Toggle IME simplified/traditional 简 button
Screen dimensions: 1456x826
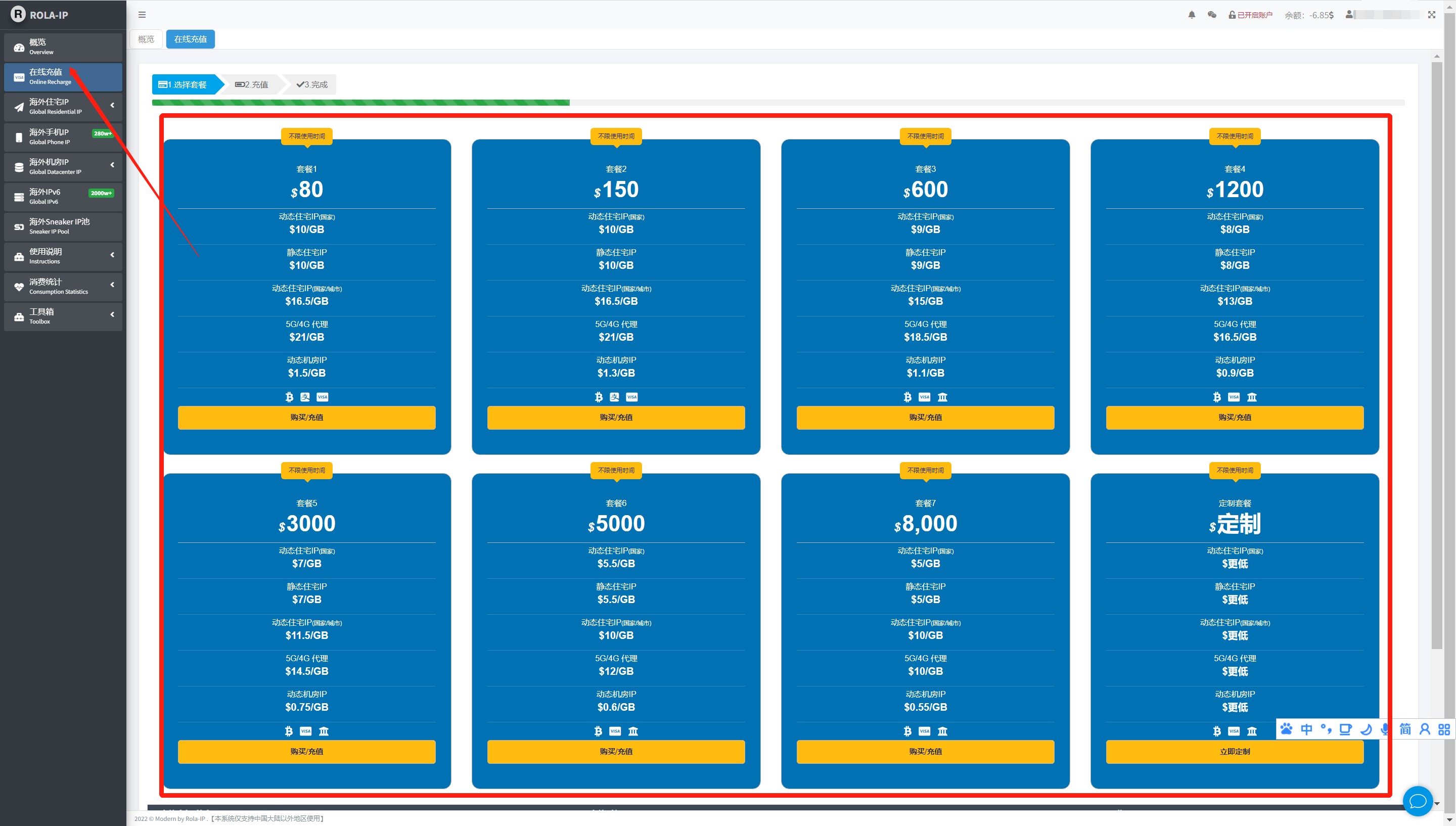tap(1405, 729)
